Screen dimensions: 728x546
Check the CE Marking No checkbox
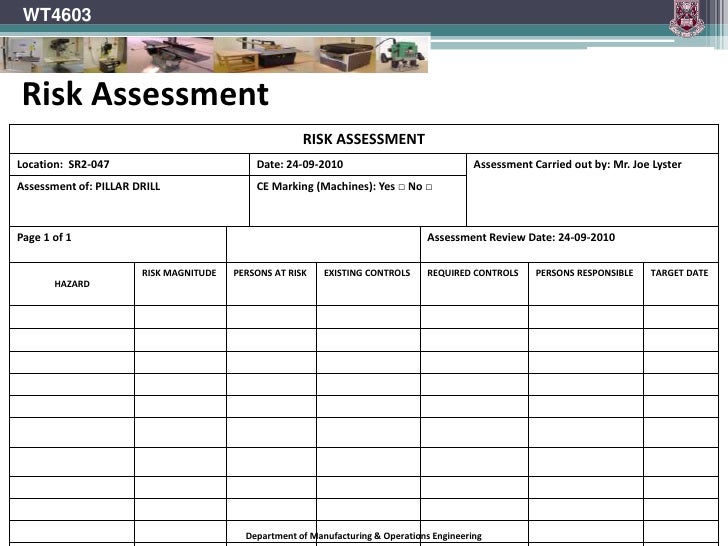pos(429,187)
